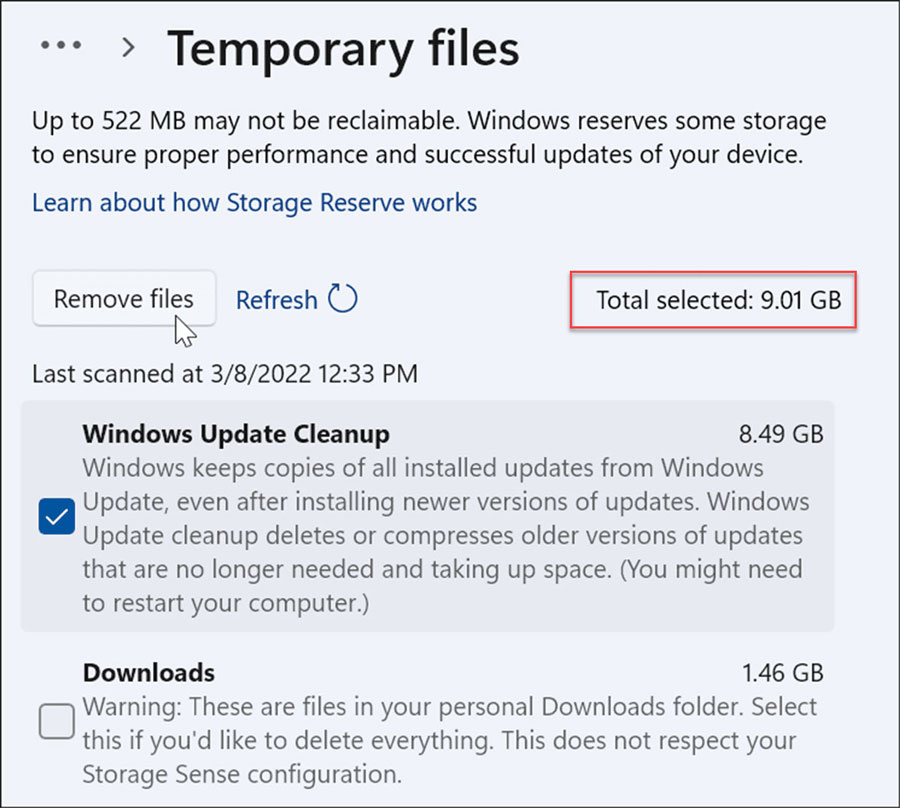Viewport: 900px width, 808px height.
Task: Open the breadcrumb ellipsis menu
Action: click(x=61, y=45)
